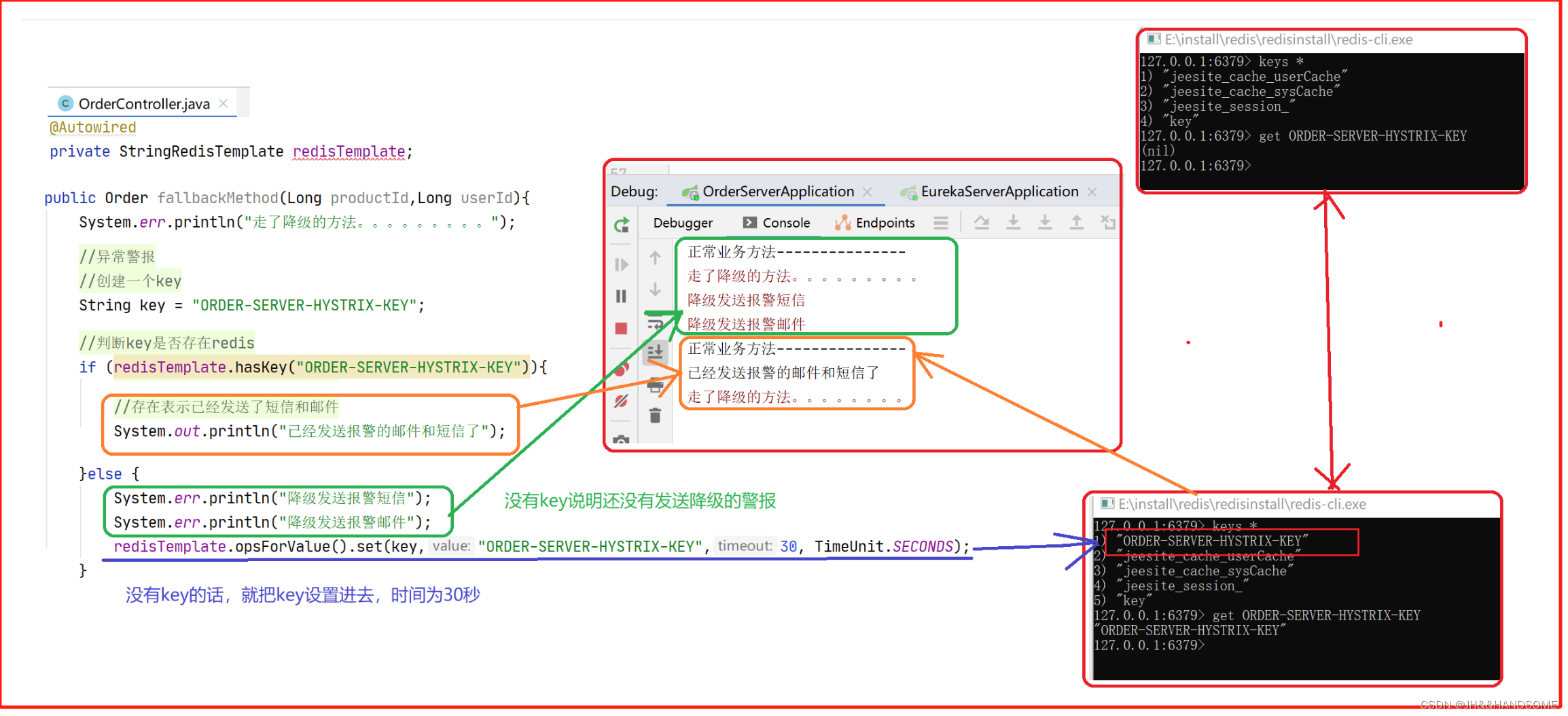The width and height of the screenshot is (1568, 716).
Task: Click the @Autowired annotation
Action: (93, 128)
